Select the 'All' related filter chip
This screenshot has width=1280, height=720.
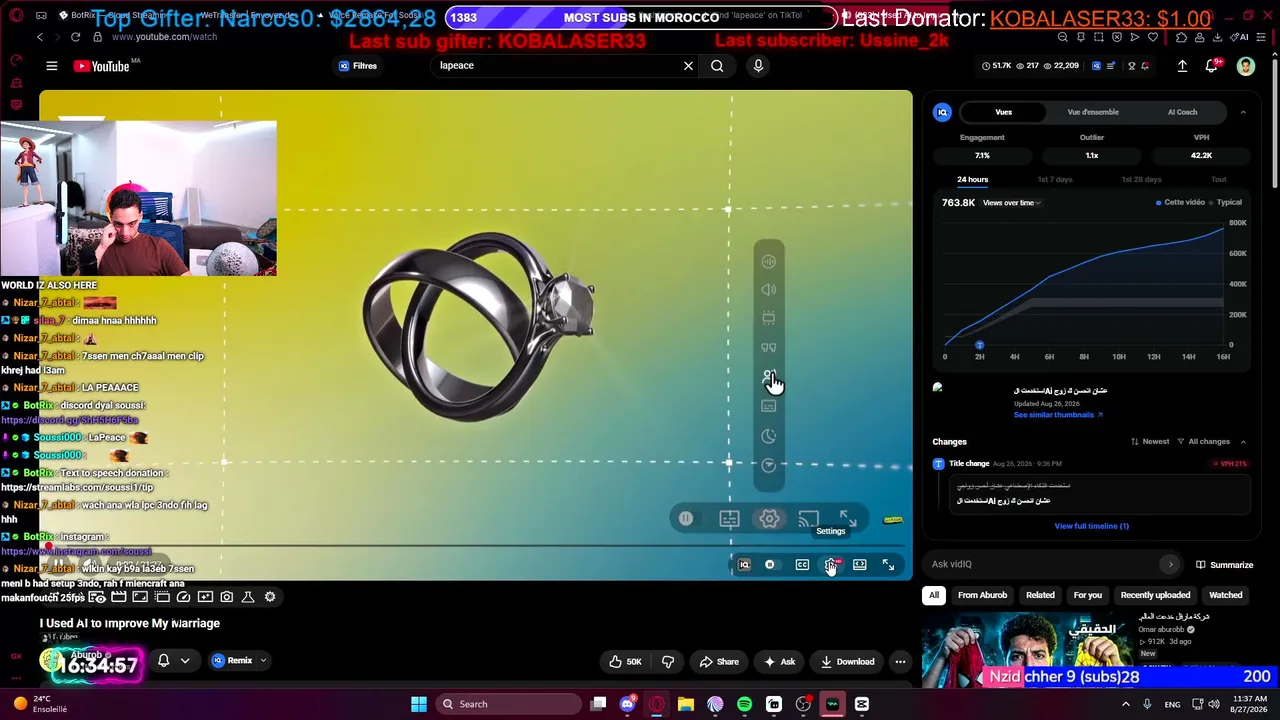934,595
